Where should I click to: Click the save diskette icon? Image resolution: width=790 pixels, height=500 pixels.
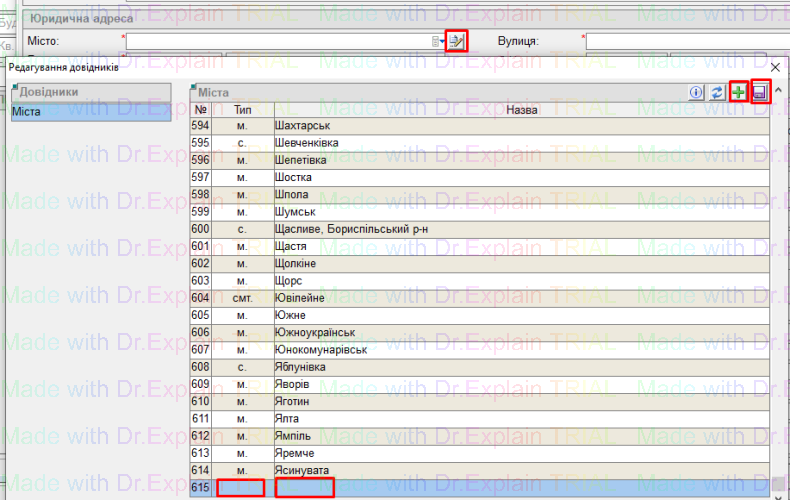coord(760,92)
